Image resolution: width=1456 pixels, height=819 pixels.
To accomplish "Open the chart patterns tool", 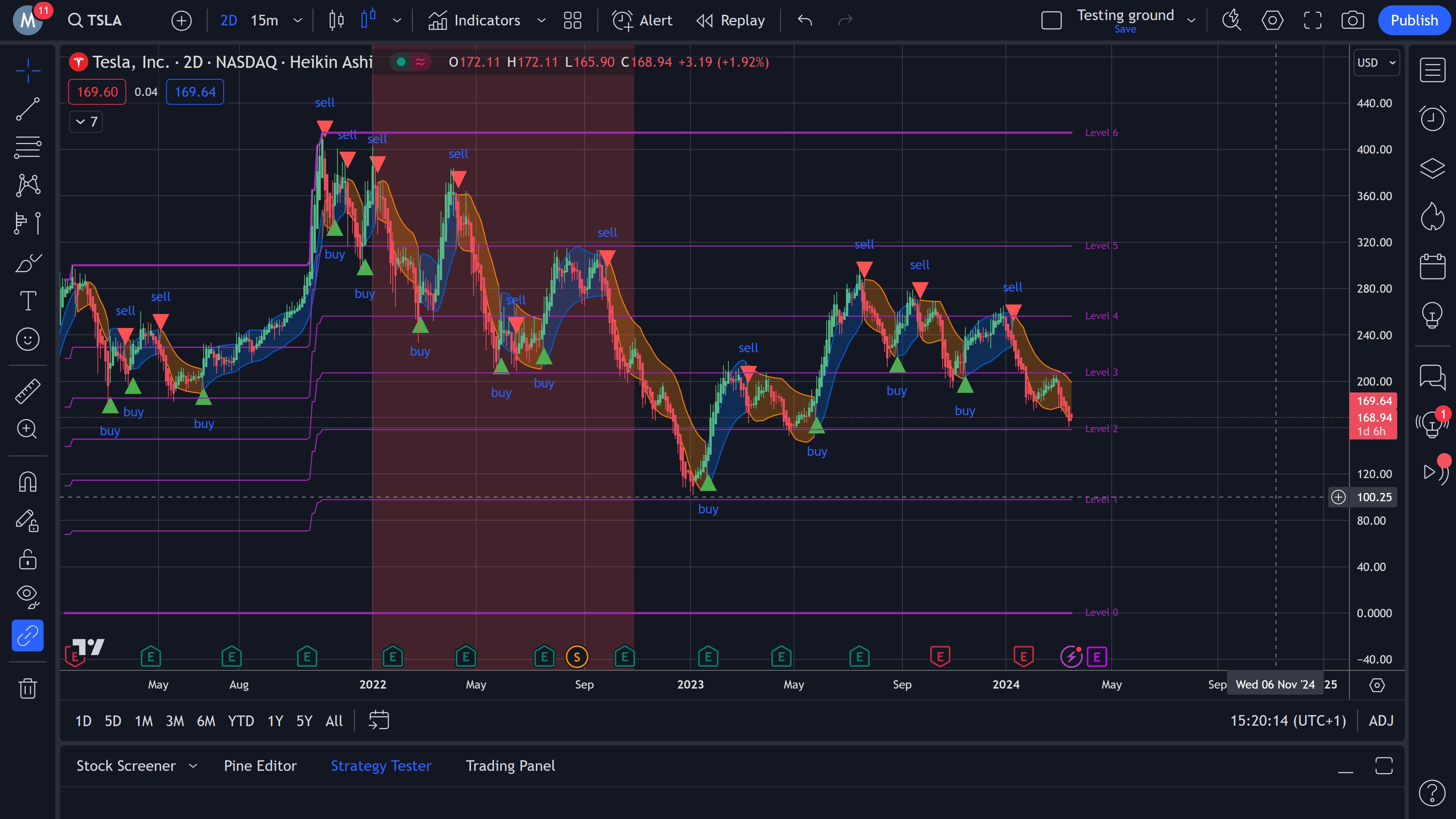I will click(x=28, y=185).
